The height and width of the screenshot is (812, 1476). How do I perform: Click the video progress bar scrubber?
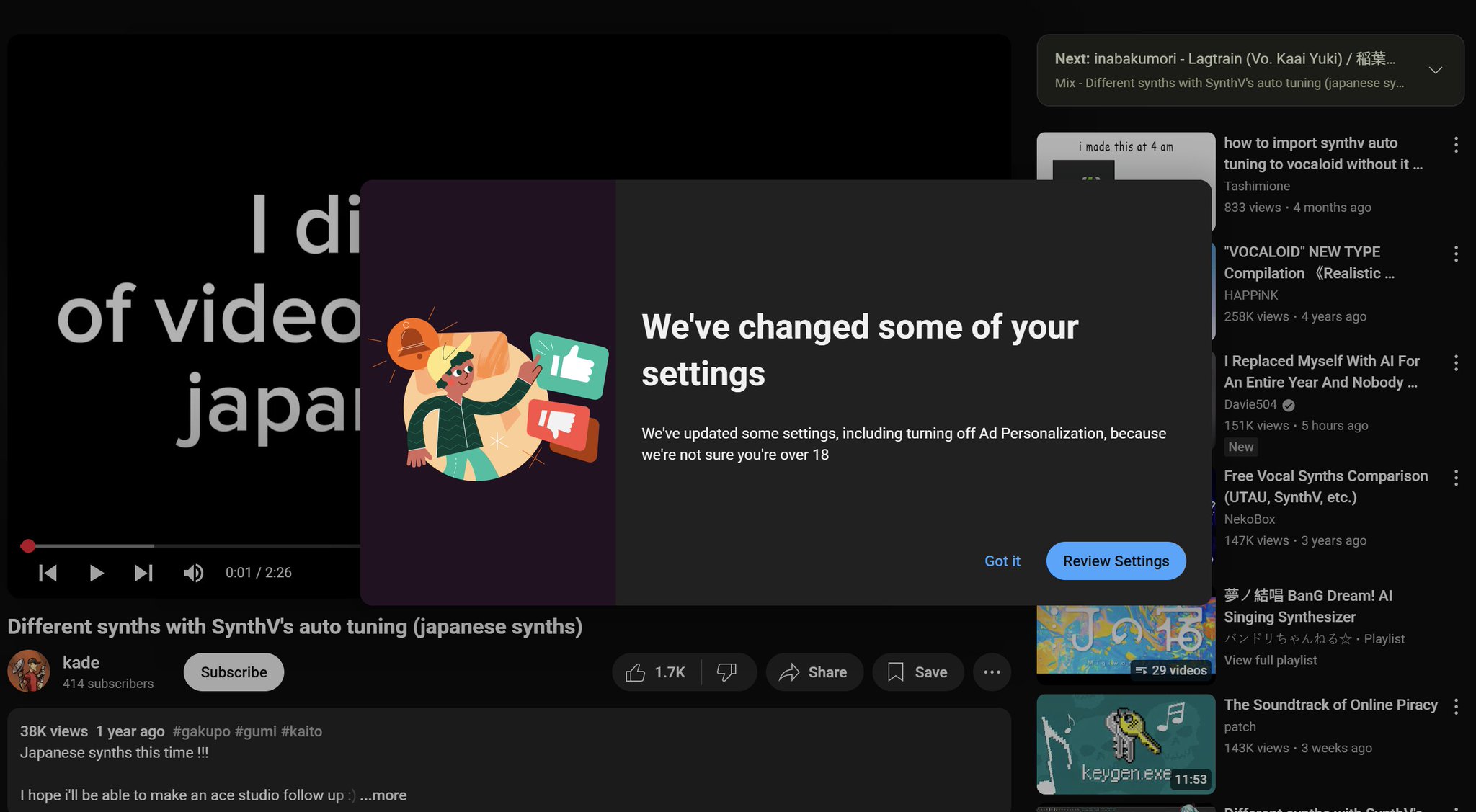pyautogui.click(x=28, y=546)
